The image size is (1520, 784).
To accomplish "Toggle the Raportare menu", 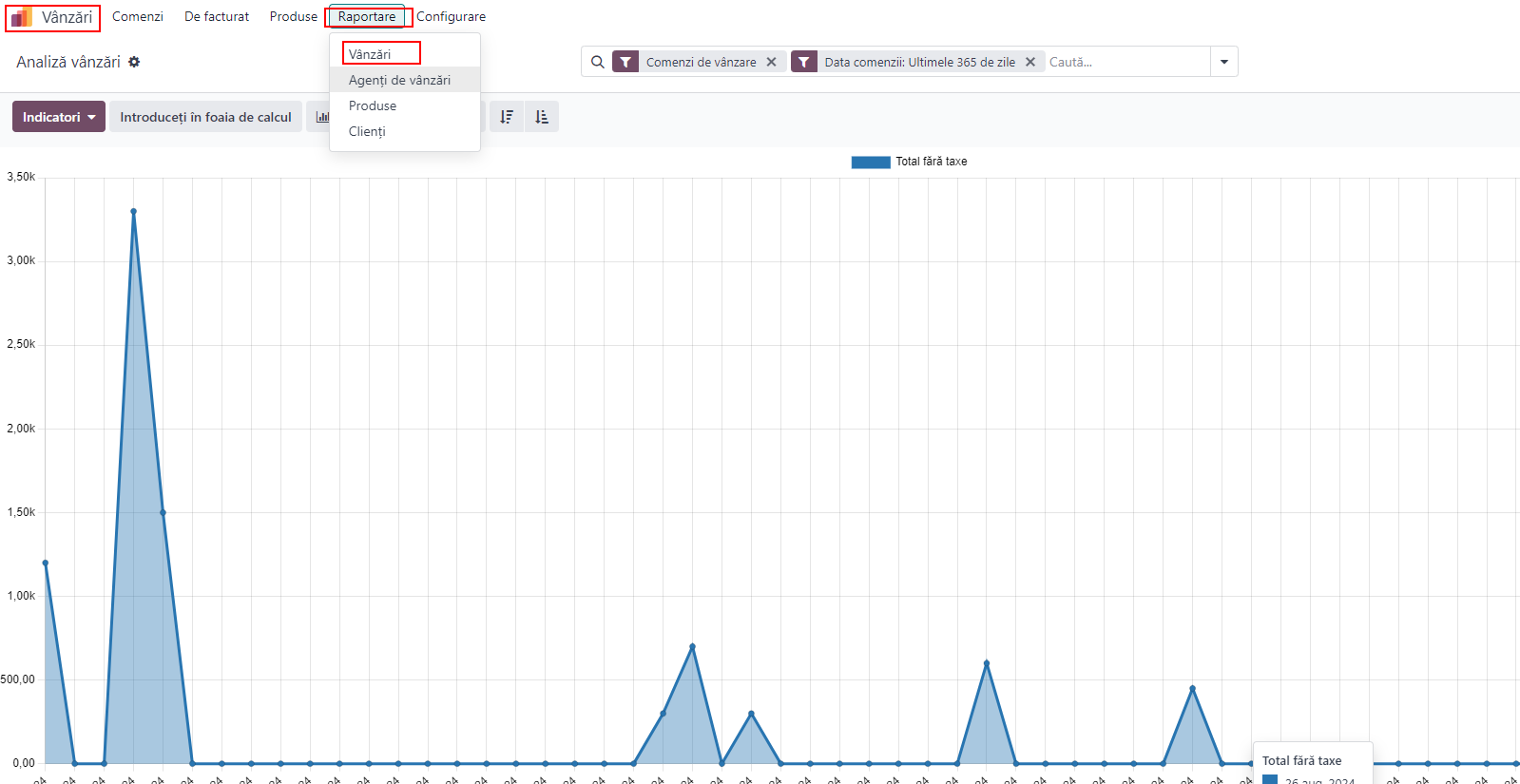I will click(x=367, y=16).
